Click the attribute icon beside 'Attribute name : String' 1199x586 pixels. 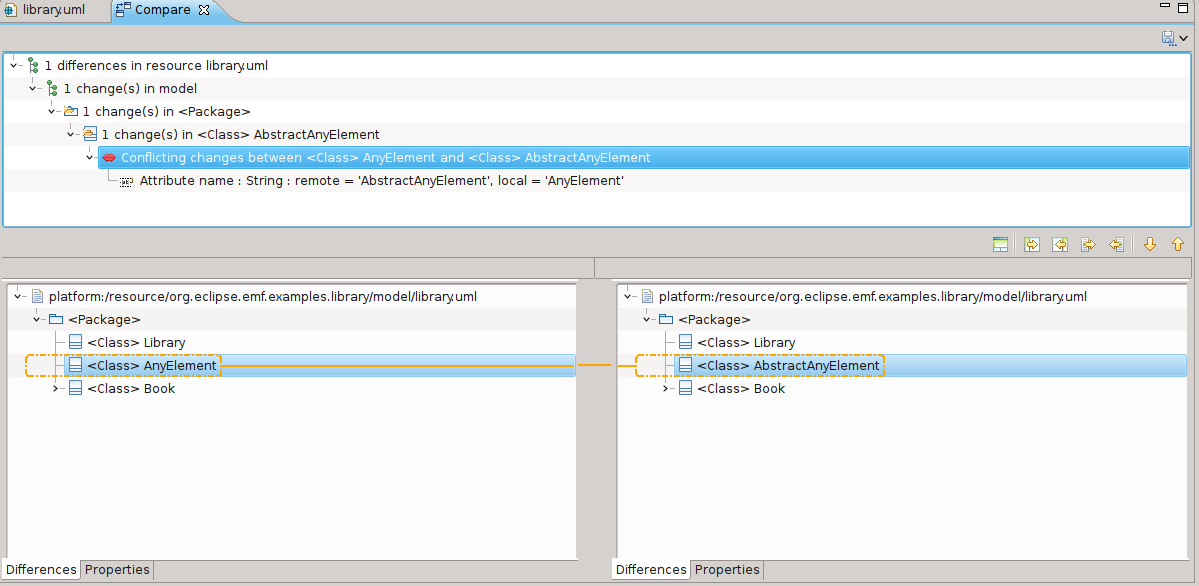pos(126,181)
